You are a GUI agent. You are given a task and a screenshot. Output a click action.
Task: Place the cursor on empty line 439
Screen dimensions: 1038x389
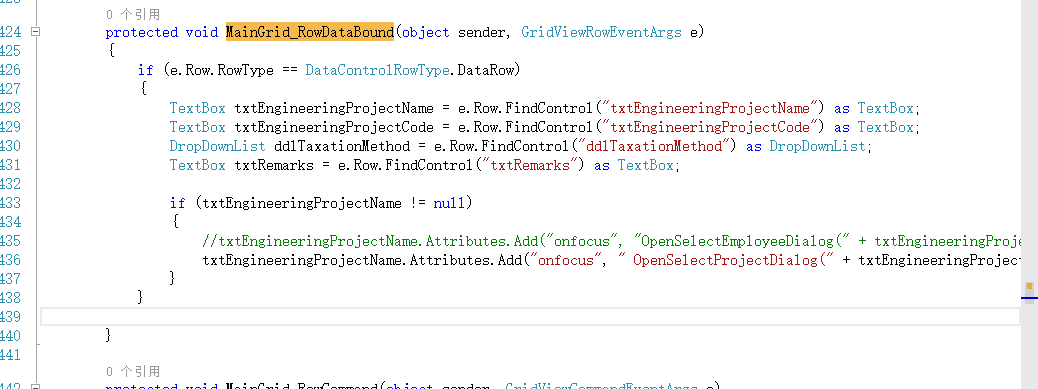530,317
